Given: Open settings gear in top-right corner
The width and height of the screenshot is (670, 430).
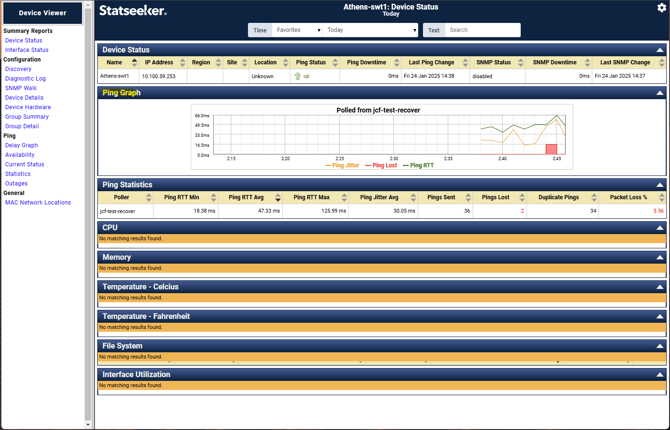Looking at the screenshot, I should pyautogui.click(x=661, y=8).
